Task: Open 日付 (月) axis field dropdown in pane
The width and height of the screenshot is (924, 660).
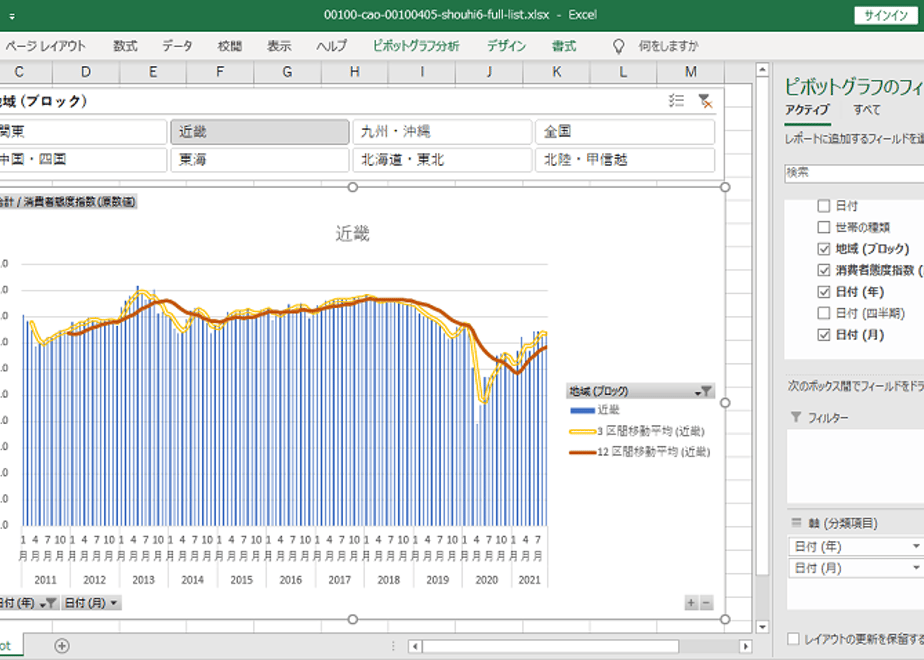Action: [x=916, y=568]
